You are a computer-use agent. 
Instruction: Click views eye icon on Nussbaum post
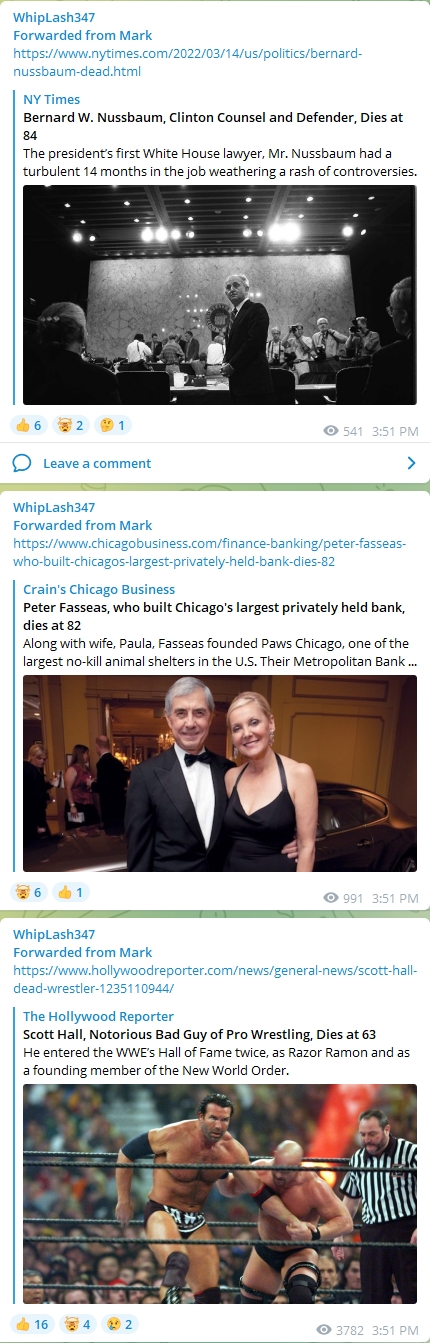point(331,431)
